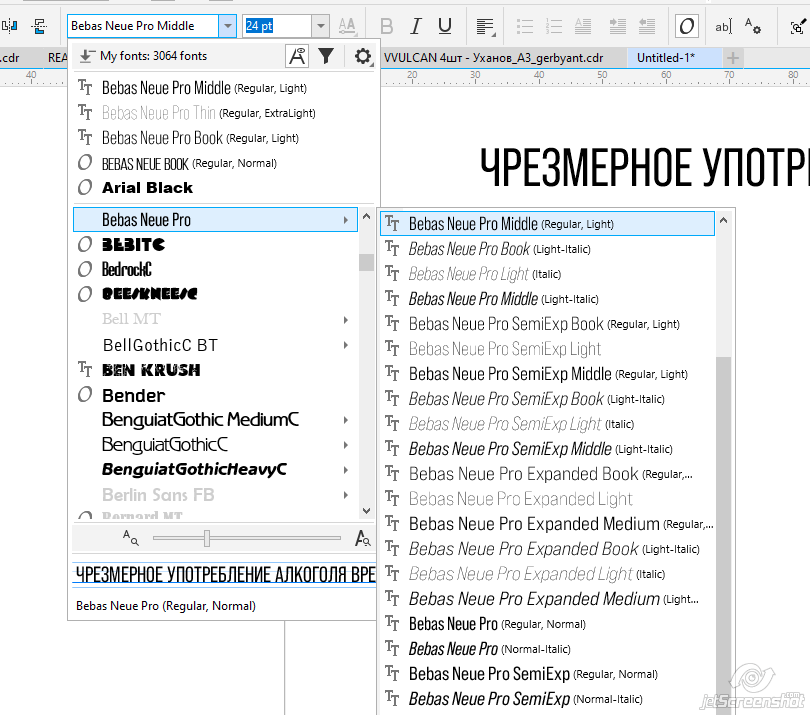Open the OpenType interactive features button
The image size is (810, 715).
point(687,26)
